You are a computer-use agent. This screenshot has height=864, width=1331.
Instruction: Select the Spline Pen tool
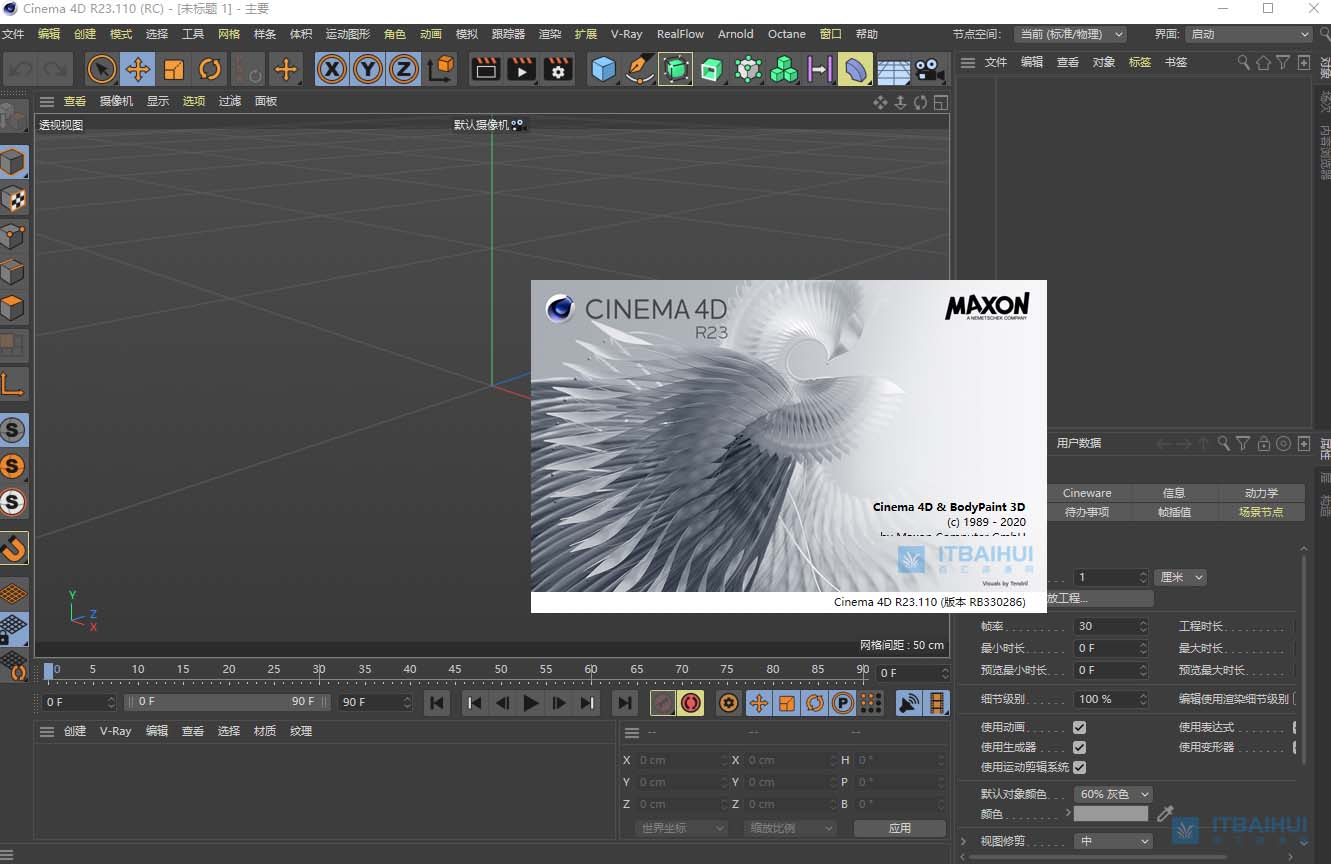tap(640, 70)
